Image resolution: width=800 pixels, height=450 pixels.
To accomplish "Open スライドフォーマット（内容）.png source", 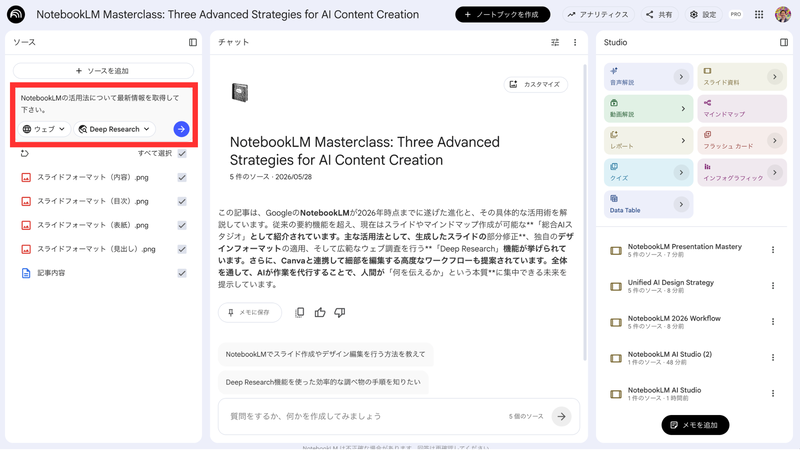I will pyautogui.click(x=92, y=178).
